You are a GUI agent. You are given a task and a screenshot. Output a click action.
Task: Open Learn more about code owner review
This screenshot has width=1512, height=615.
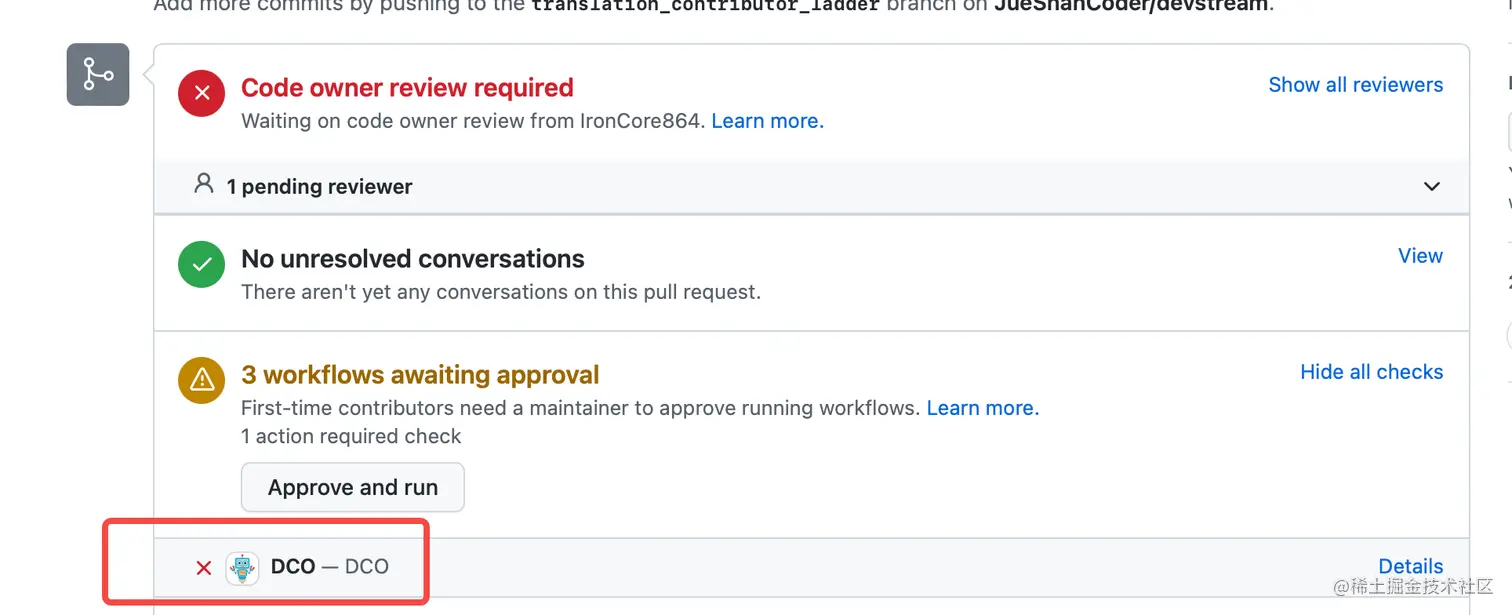click(767, 121)
